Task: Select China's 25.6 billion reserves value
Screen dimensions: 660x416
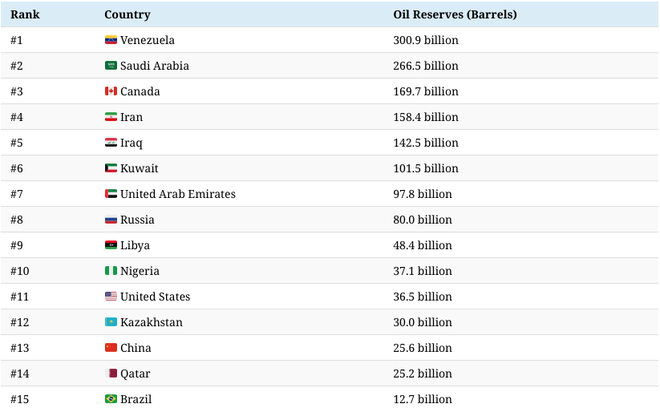Action: (422, 348)
